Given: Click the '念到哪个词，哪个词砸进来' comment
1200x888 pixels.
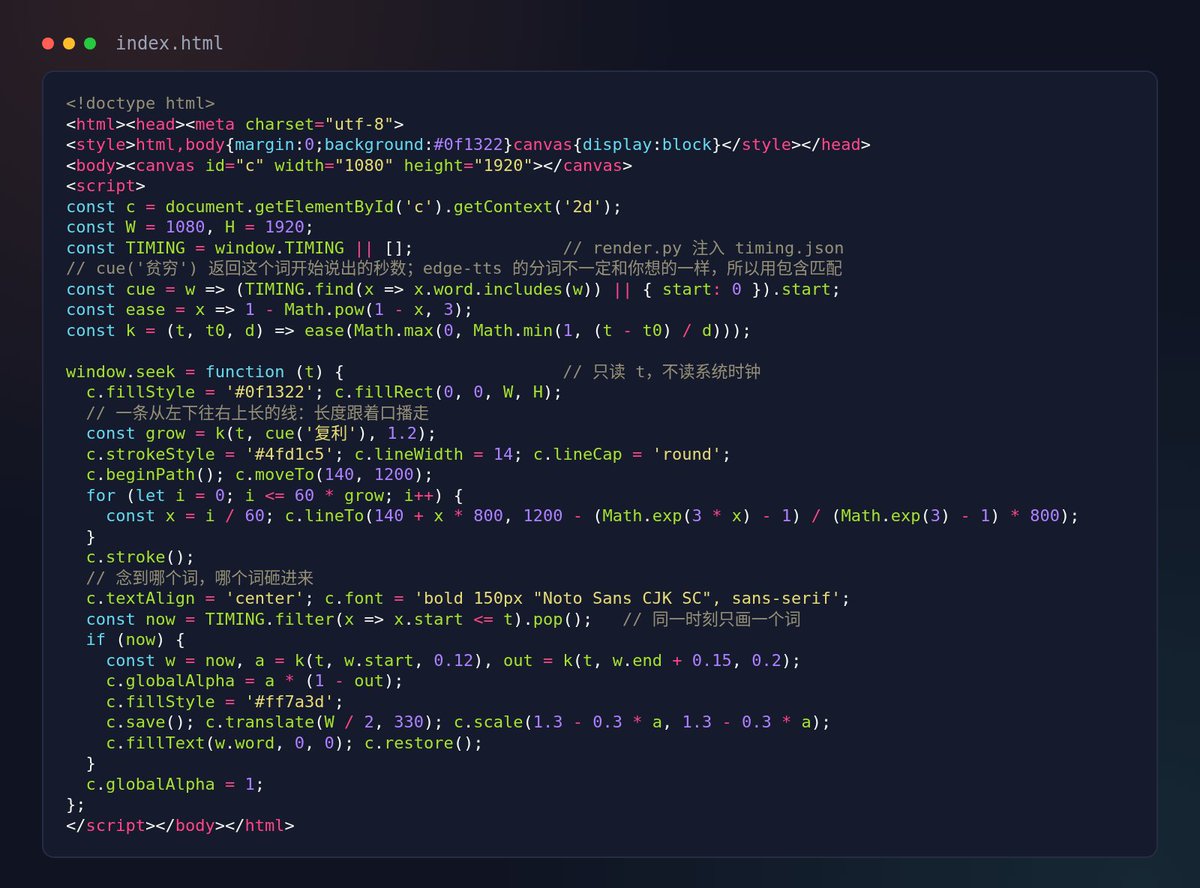Looking at the screenshot, I should coord(200,578).
